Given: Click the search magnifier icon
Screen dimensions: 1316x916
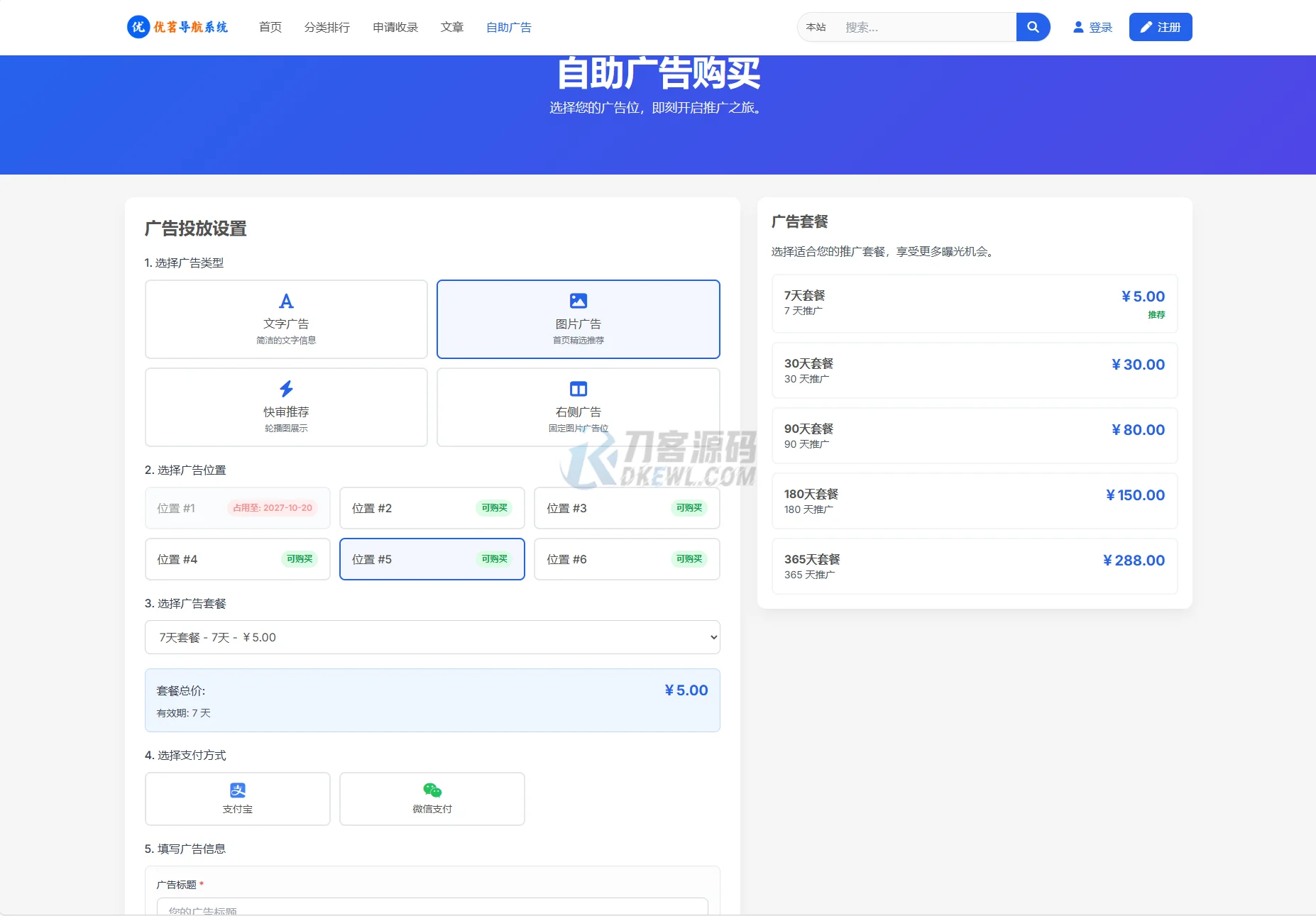Looking at the screenshot, I should pyautogui.click(x=1033, y=26).
